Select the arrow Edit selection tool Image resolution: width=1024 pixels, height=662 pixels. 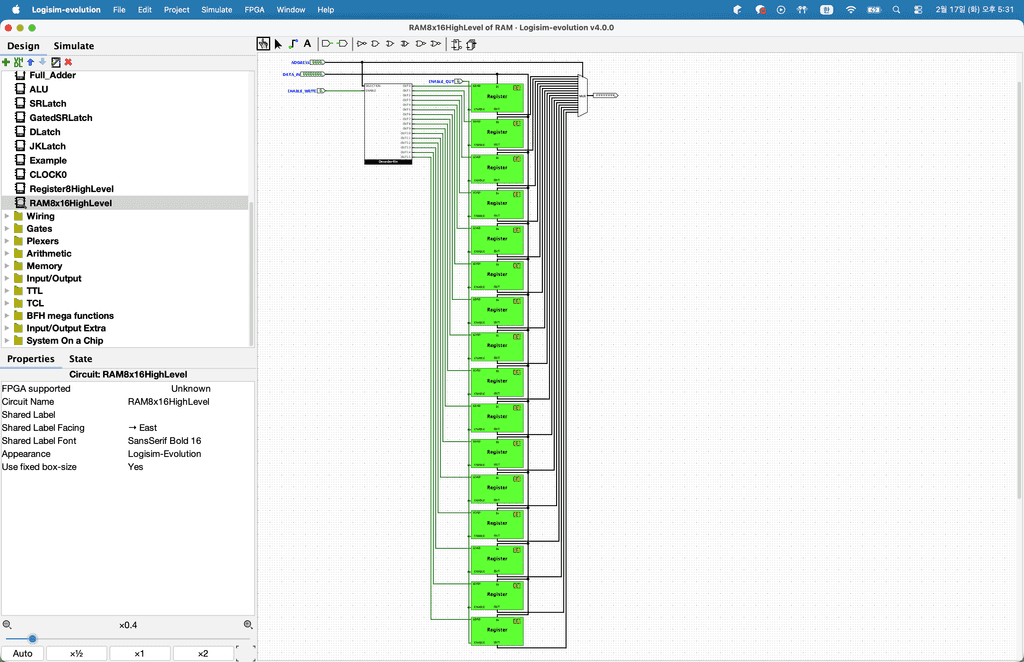pos(278,44)
